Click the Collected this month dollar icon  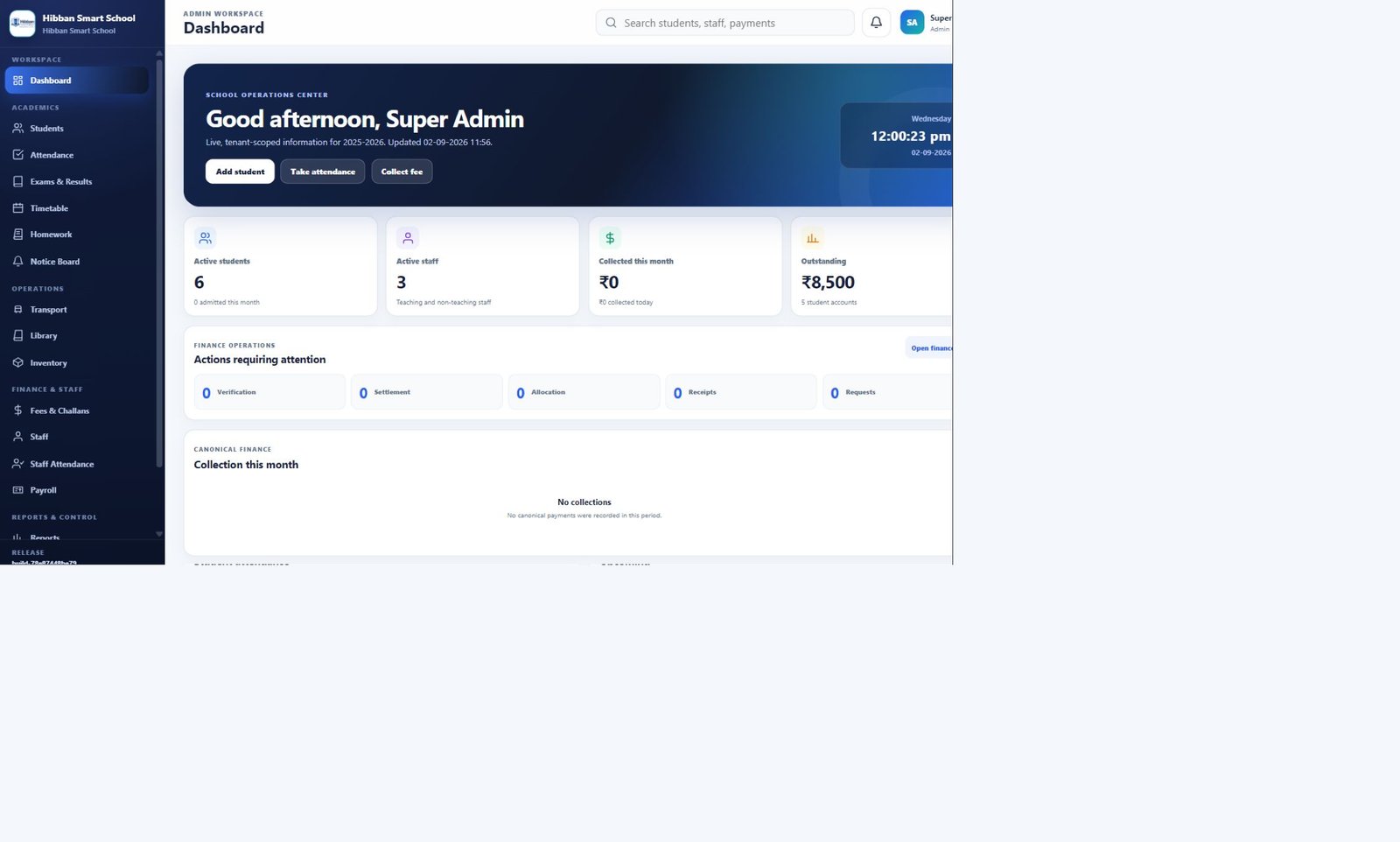coord(610,238)
